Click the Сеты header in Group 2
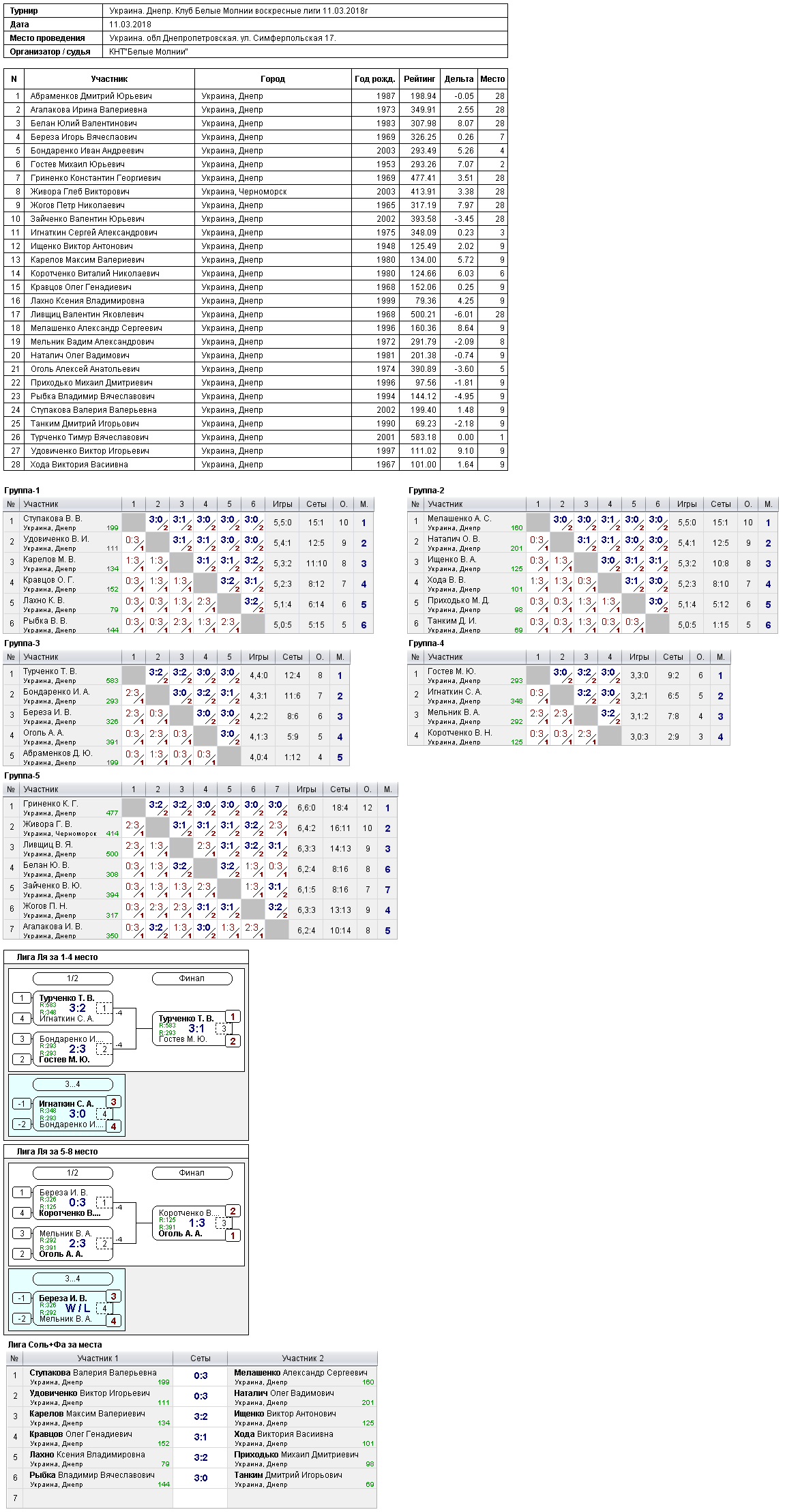 [721, 504]
